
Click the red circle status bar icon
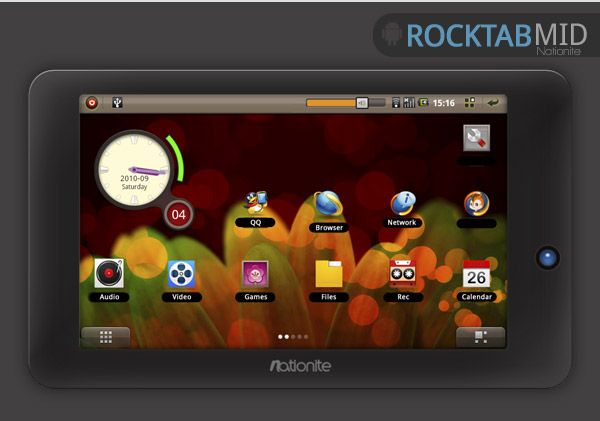tap(92, 102)
